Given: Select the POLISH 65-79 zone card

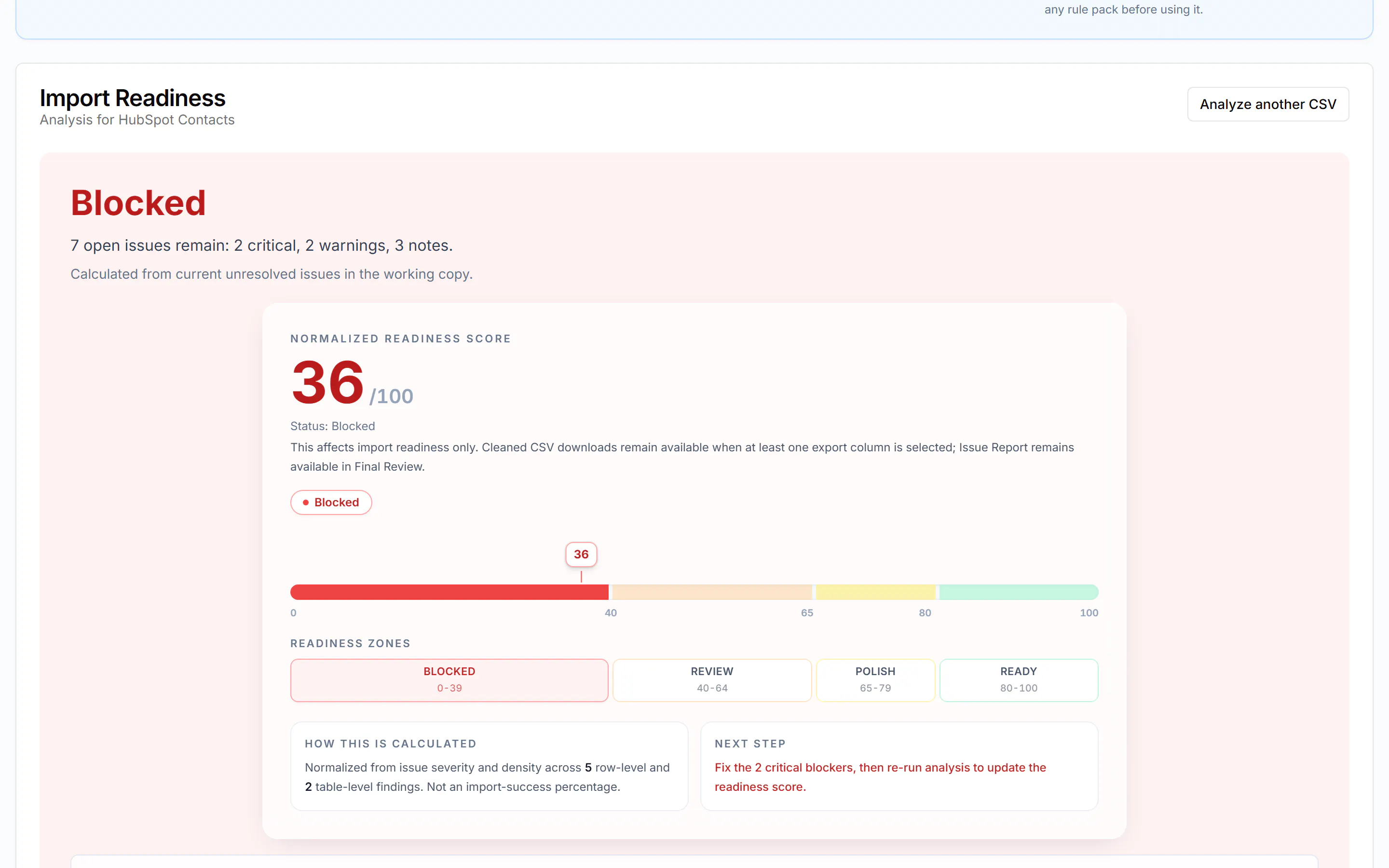Looking at the screenshot, I should [875, 680].
